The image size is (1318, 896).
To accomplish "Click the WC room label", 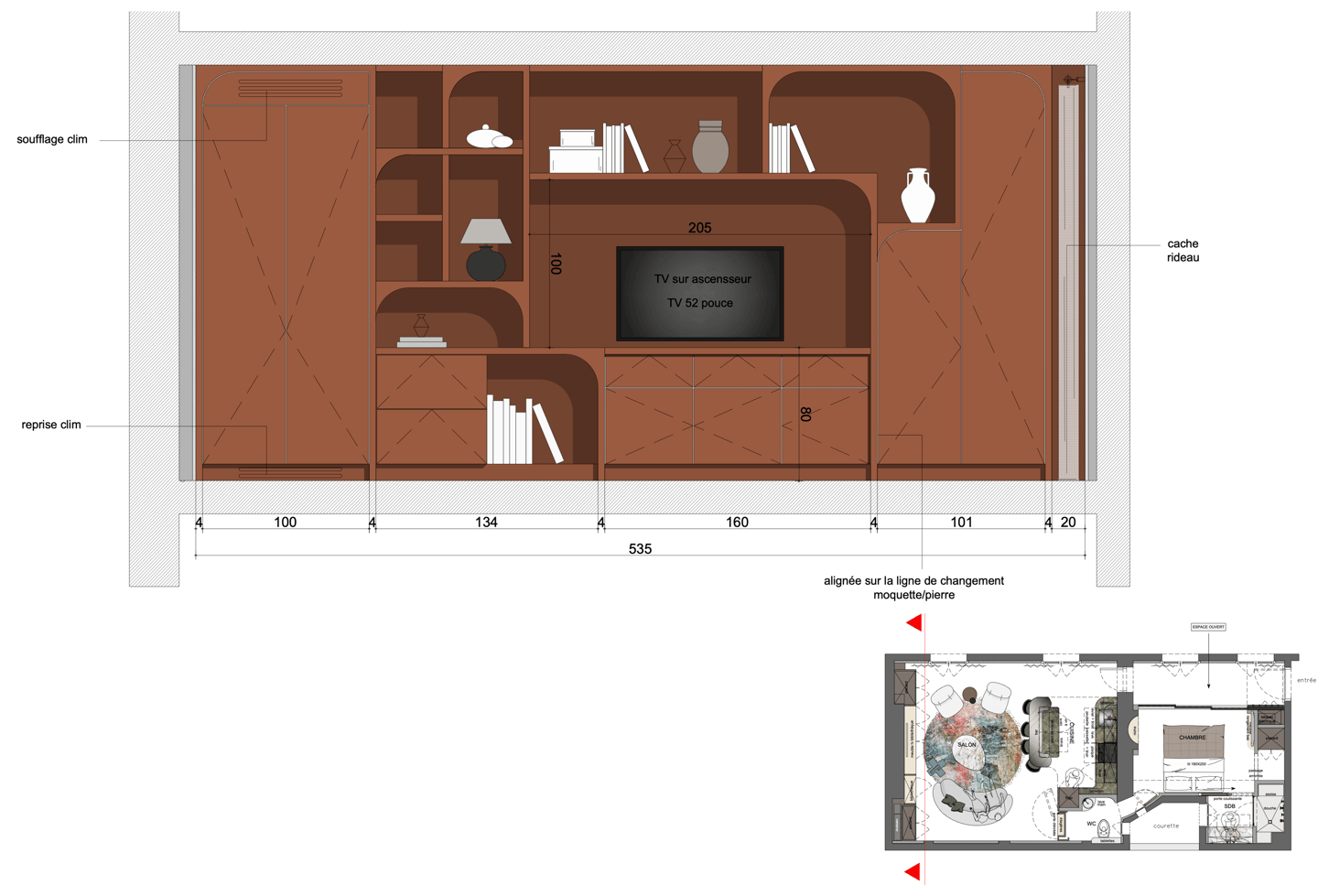I will coord(1091,824).
